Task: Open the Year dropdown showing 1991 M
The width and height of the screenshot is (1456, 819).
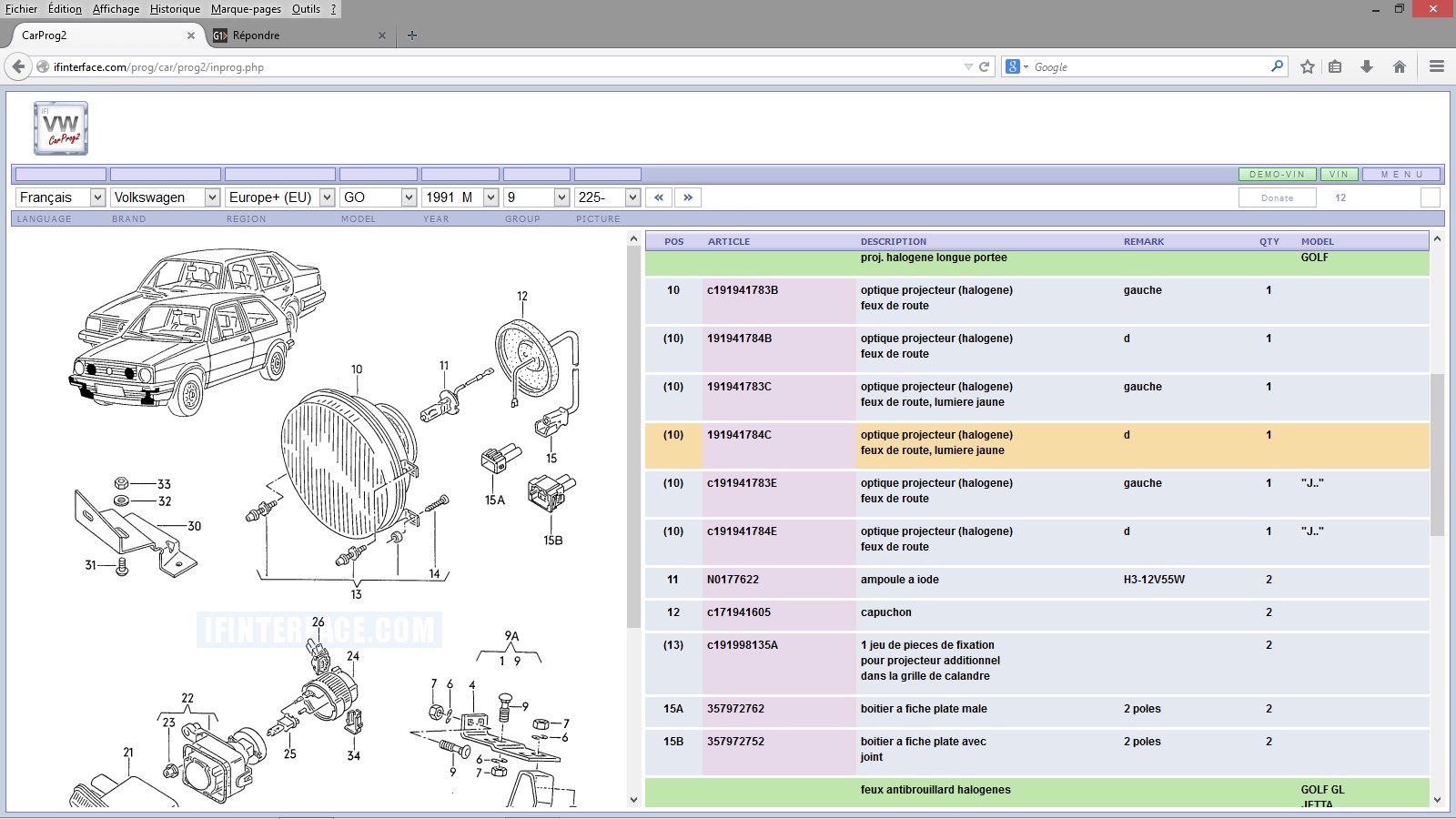Action: (460, 197)
